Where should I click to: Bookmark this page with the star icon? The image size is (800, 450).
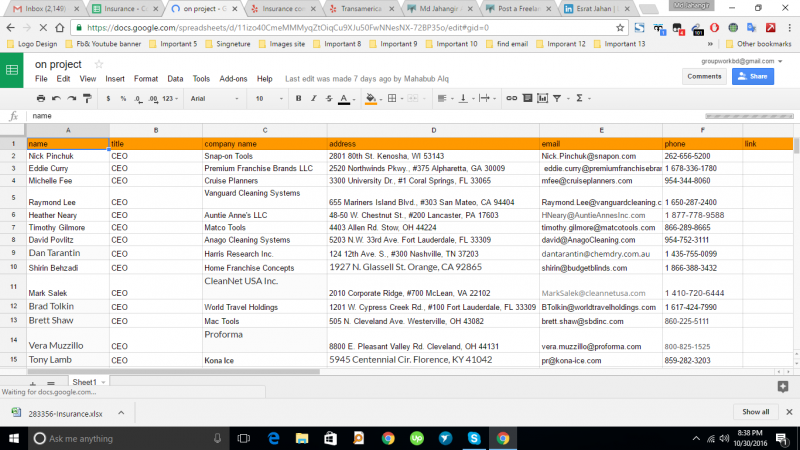[620, 28]
